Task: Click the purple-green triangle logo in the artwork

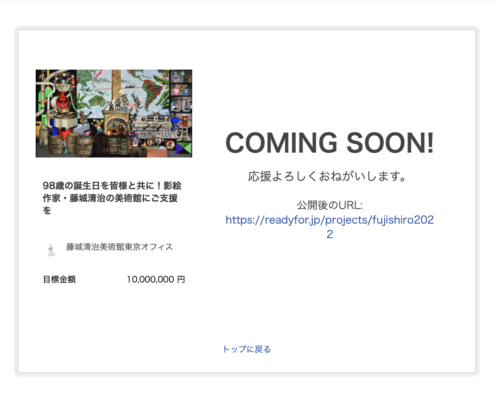Action: [184, 148]
